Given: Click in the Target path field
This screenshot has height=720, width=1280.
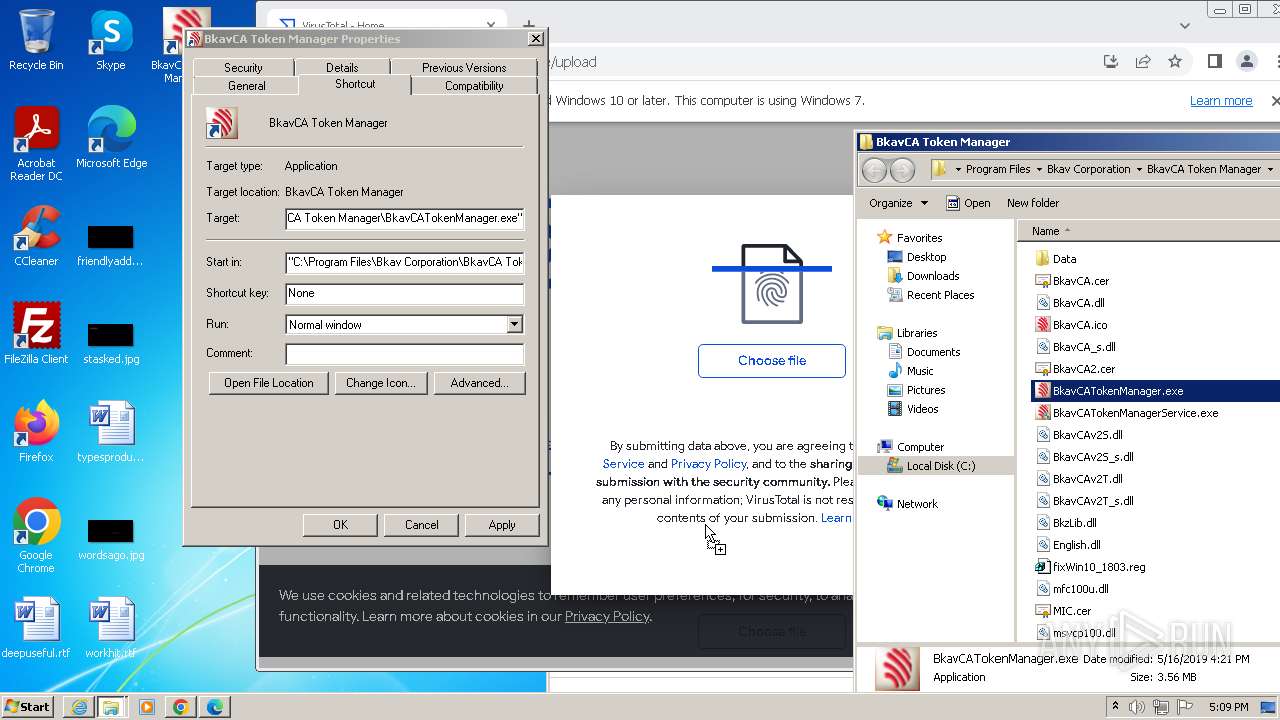Looking at the screenshot, I should pyautogui.click(x=404, y=218).
